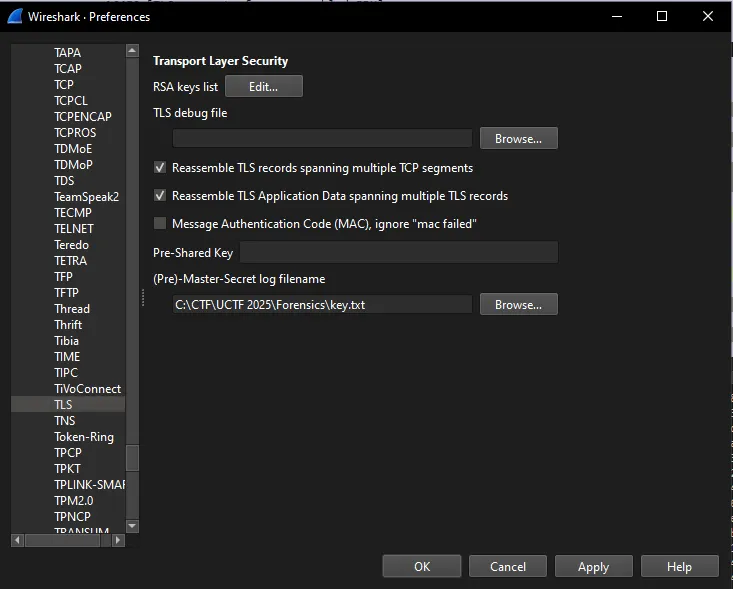Enable ignore "mac failed" checkbox
The width and height of the screenshot is (733, 589).
coord(160,223)
